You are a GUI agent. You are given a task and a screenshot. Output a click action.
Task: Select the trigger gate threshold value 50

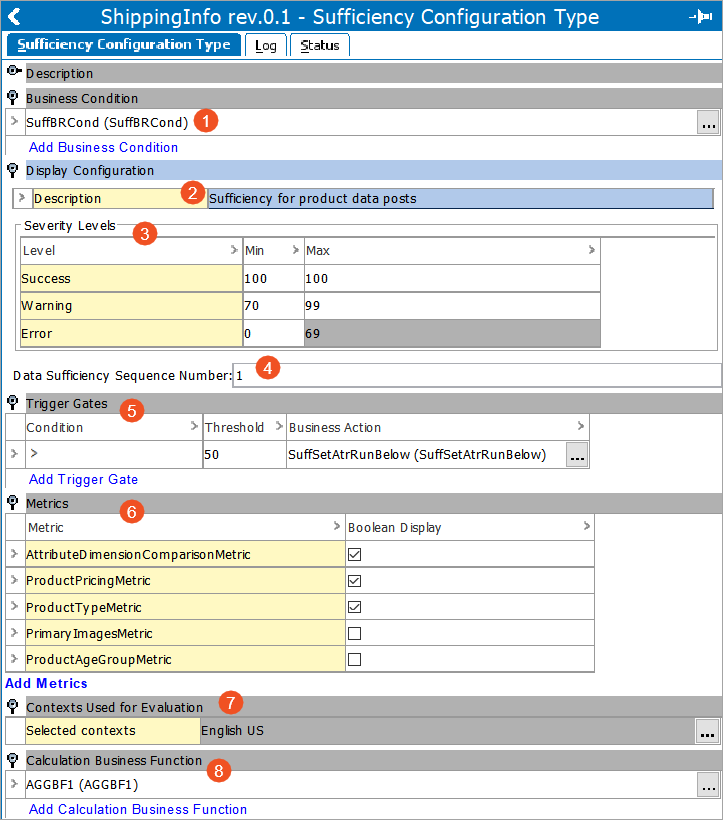click(x=244, y=454)
